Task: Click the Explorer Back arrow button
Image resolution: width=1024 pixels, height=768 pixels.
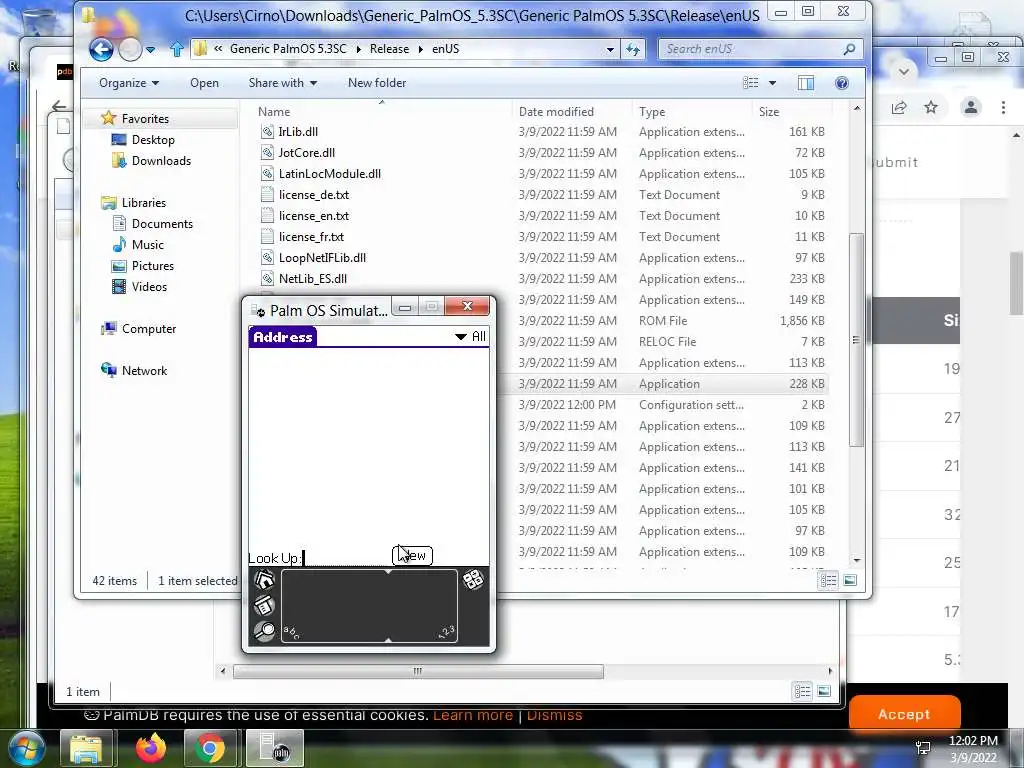Action: tap(101, 49)
